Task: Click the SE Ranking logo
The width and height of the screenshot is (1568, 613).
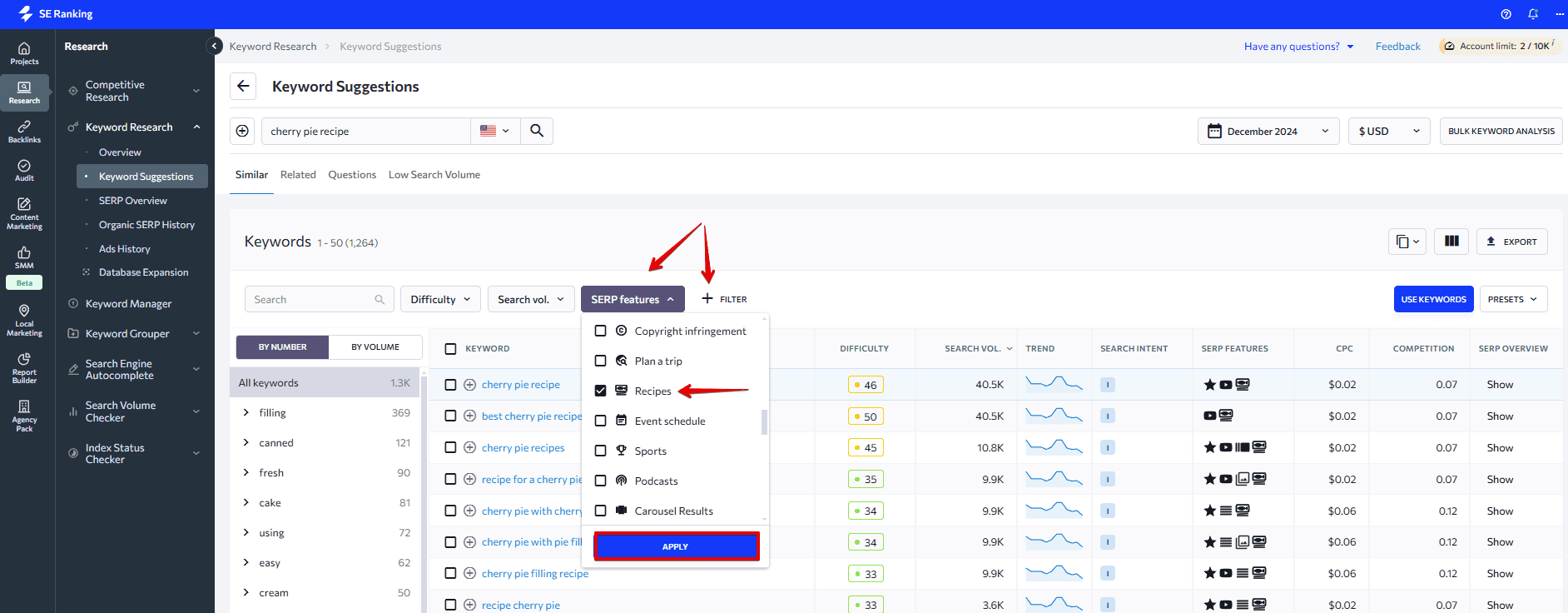Action: 56,14
